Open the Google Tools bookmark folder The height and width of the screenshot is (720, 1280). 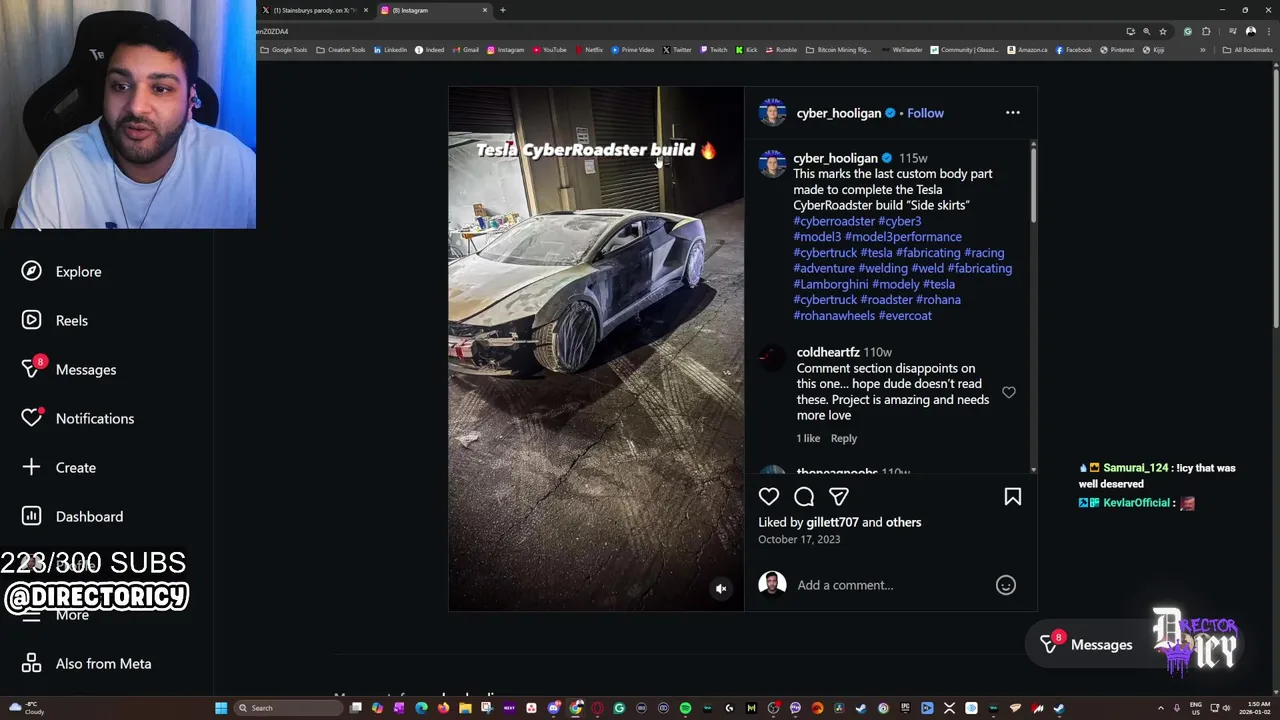click(284, 50)
